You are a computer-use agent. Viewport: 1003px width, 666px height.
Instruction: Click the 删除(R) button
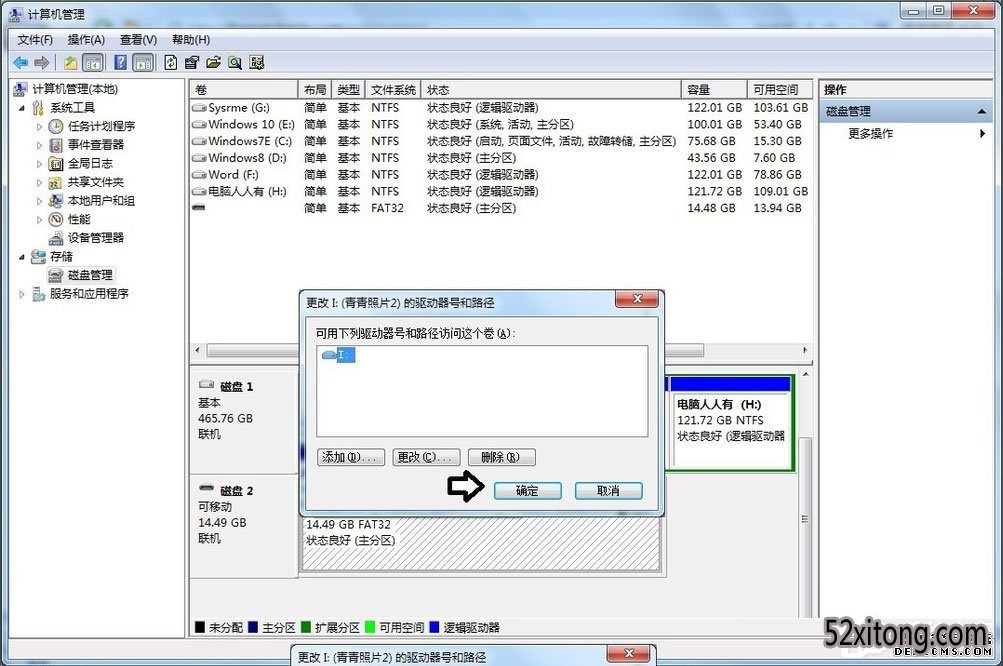click(501, 457)
